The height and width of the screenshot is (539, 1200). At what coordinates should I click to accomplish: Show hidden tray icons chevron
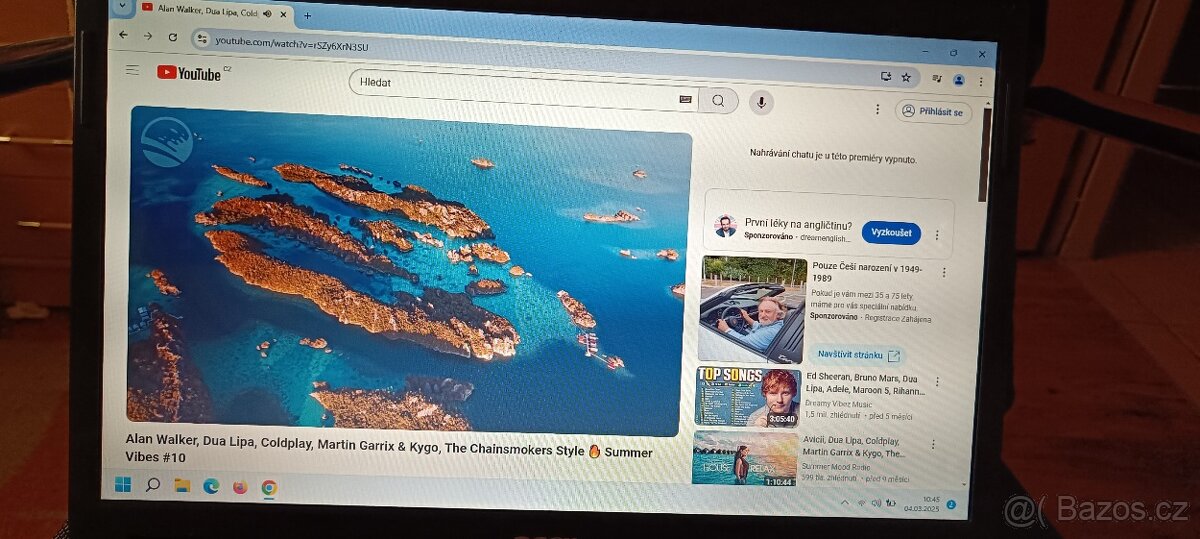844,502
